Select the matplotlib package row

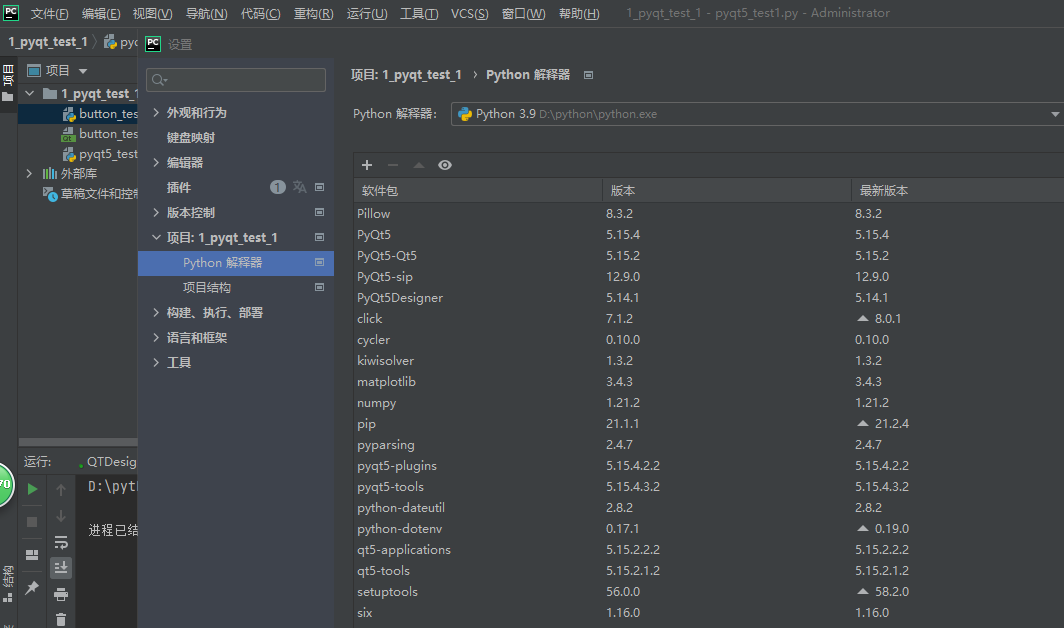708,382
